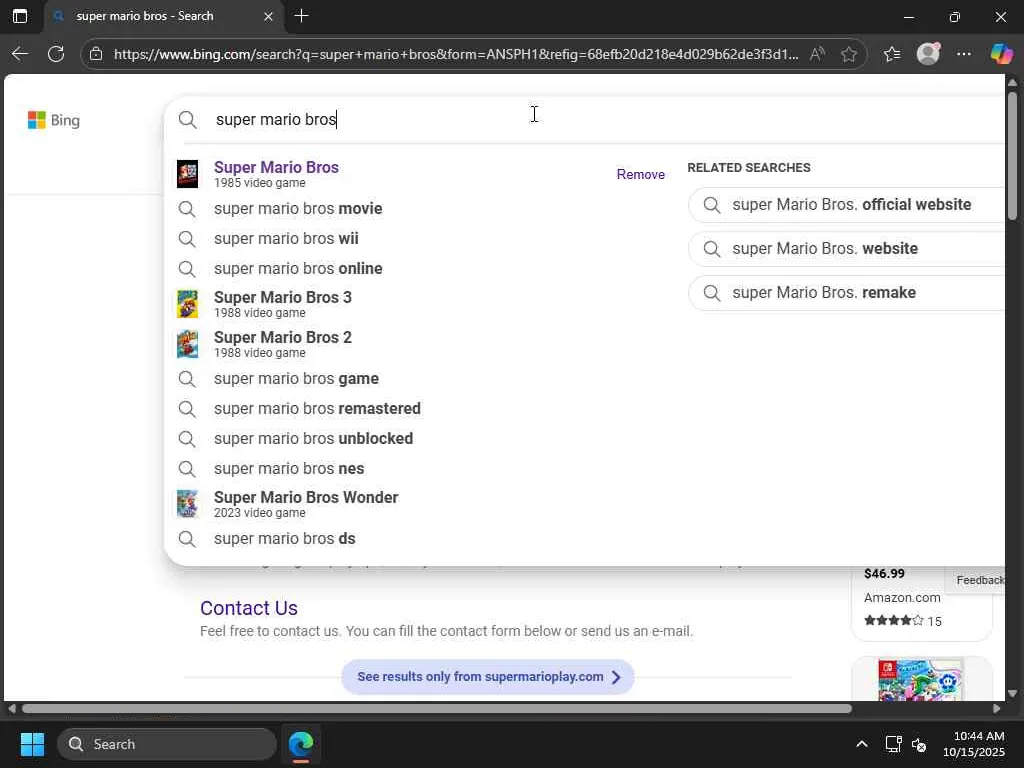Search related Super Mario Bros. website query

tap(846, 249)
